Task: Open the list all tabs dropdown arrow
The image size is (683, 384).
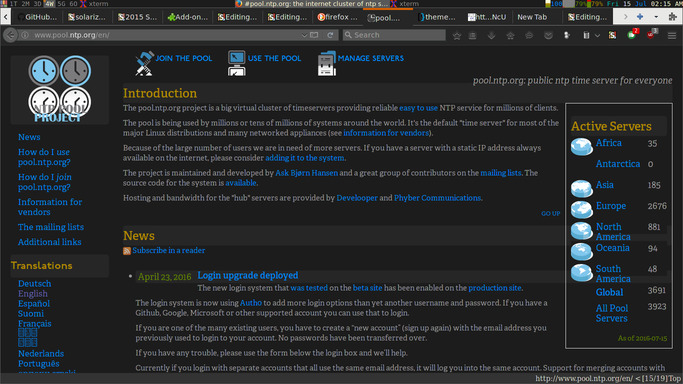Action: [656, 17]
